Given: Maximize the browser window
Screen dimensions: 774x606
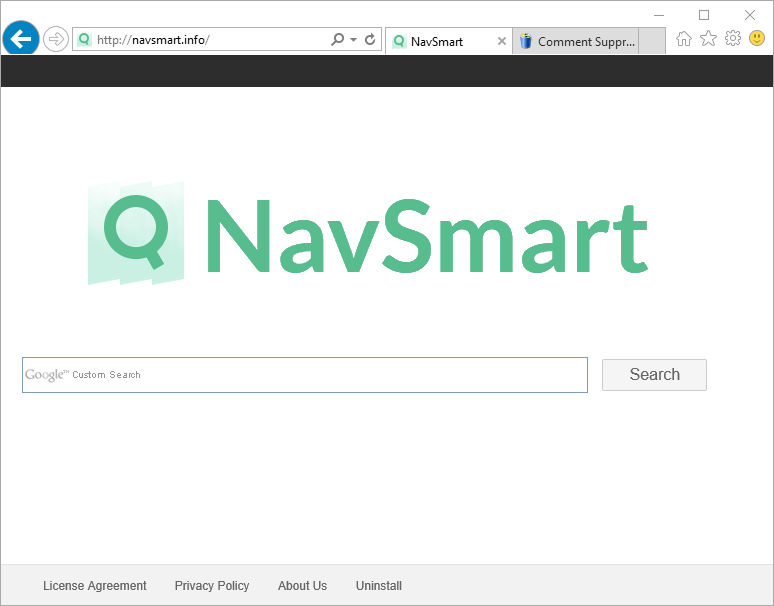Looking at the screenshot, I should (x=704, y=15).
